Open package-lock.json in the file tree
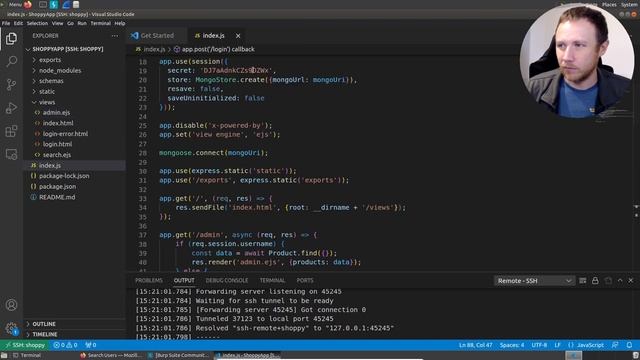The width and height of the screenshot is (640, 360). [x=64, y=176]
